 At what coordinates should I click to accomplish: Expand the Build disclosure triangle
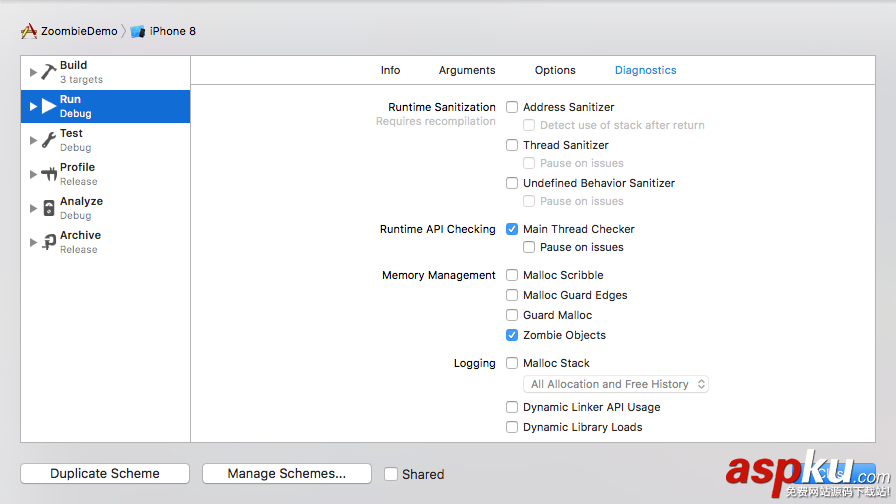tap(33, 72)
